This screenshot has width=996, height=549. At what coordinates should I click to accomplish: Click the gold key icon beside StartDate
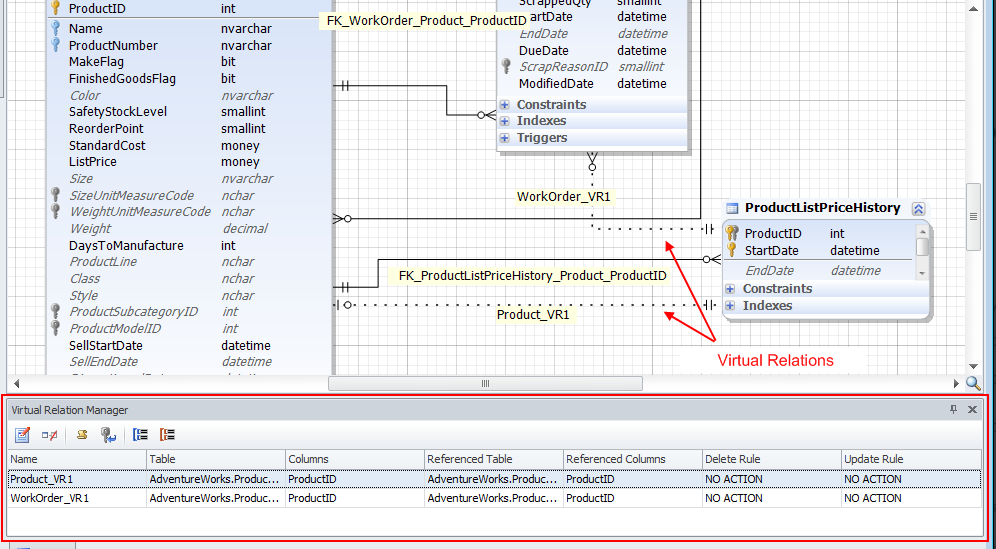pos(732,250)
